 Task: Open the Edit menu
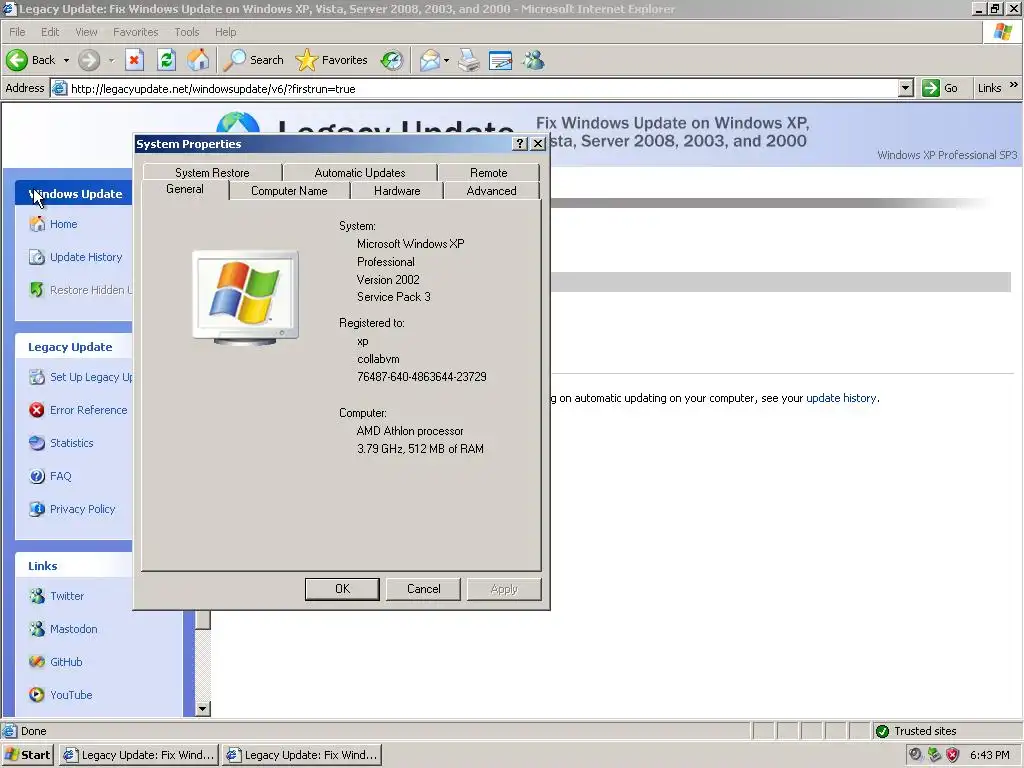tap(50, 32)
